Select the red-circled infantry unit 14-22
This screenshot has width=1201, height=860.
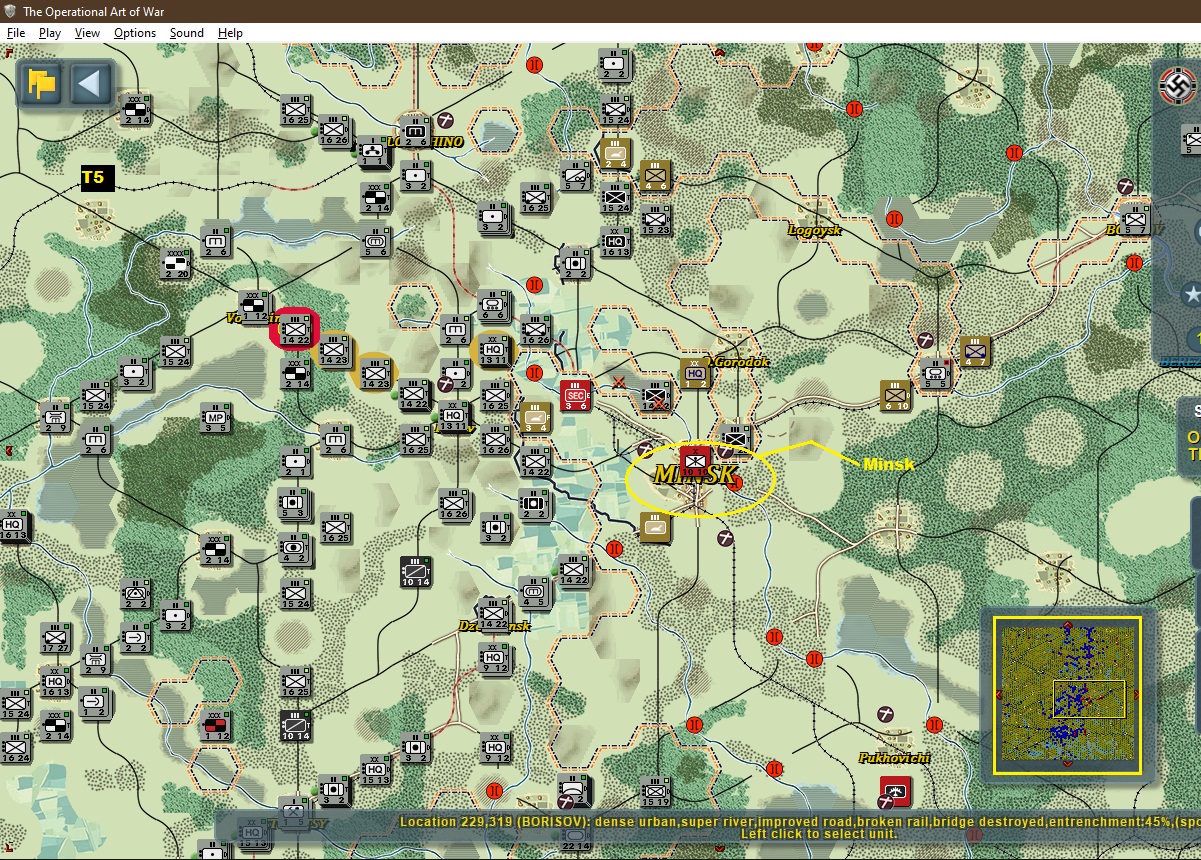pyautogui.click(x=296, y=330)
